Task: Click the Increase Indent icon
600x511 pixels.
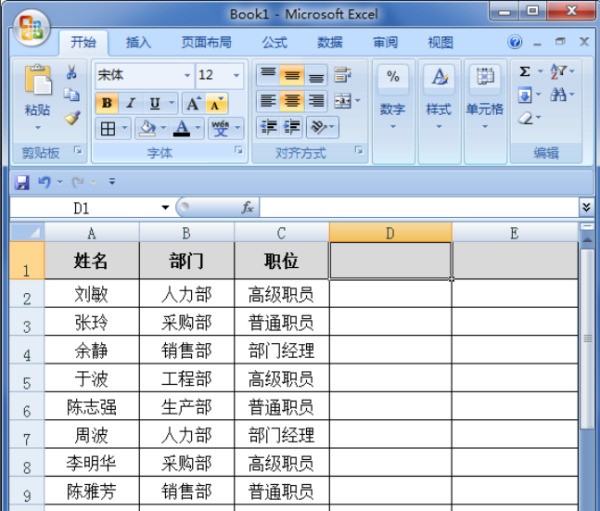Action: (x=290, y=127)
